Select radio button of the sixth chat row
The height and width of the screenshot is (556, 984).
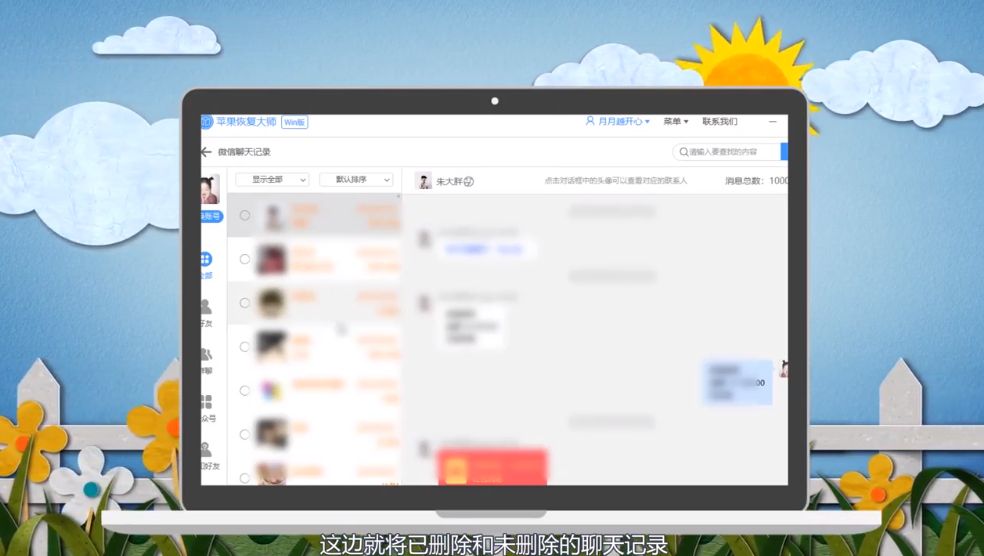(x=245, y=434)
